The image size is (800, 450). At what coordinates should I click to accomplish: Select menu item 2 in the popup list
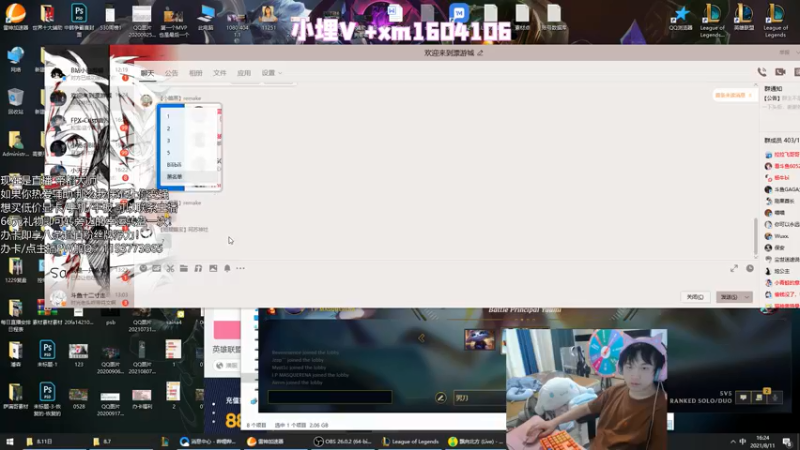click(186, 129)
